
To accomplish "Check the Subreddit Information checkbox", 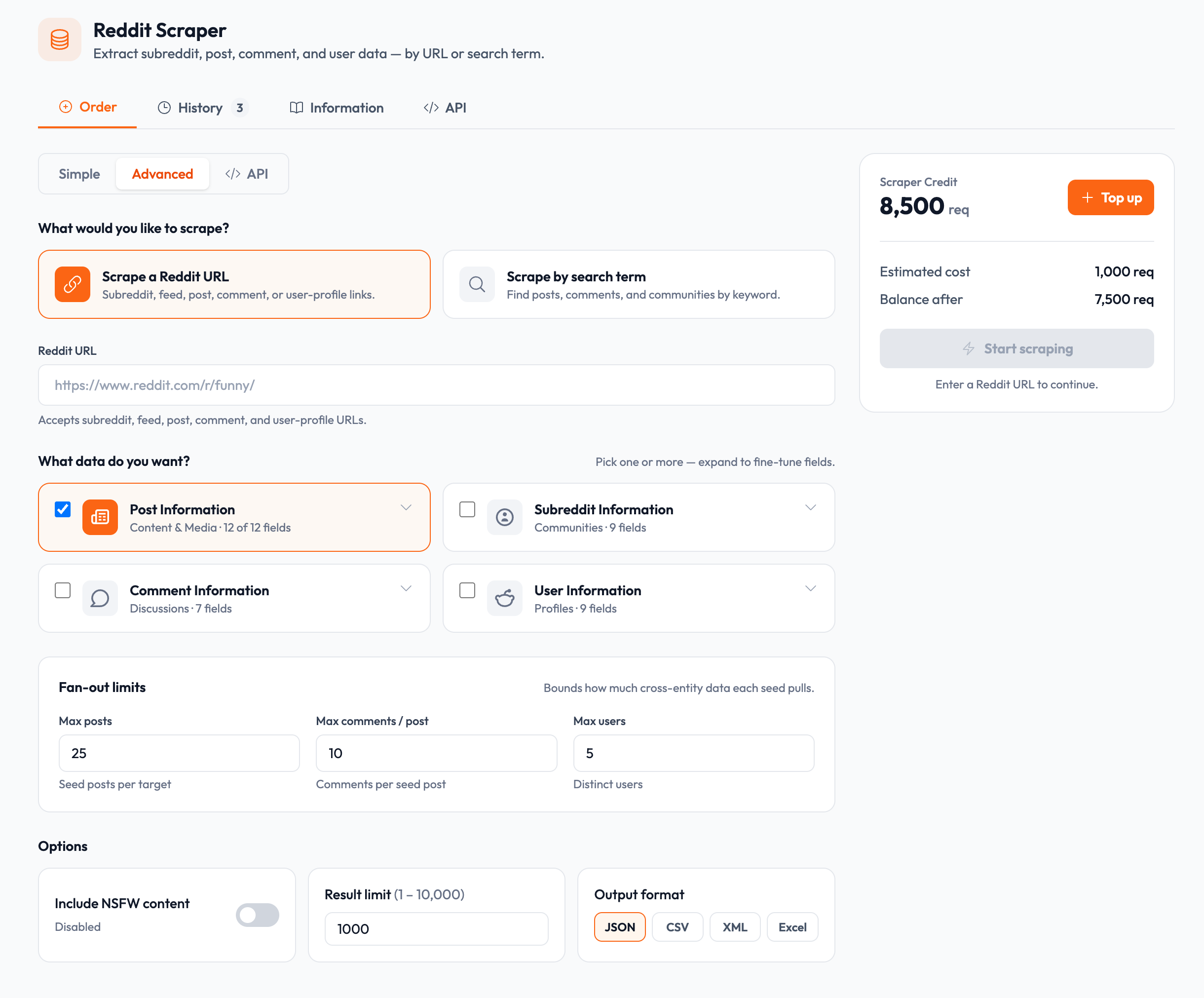I will (x=467, y=509).
